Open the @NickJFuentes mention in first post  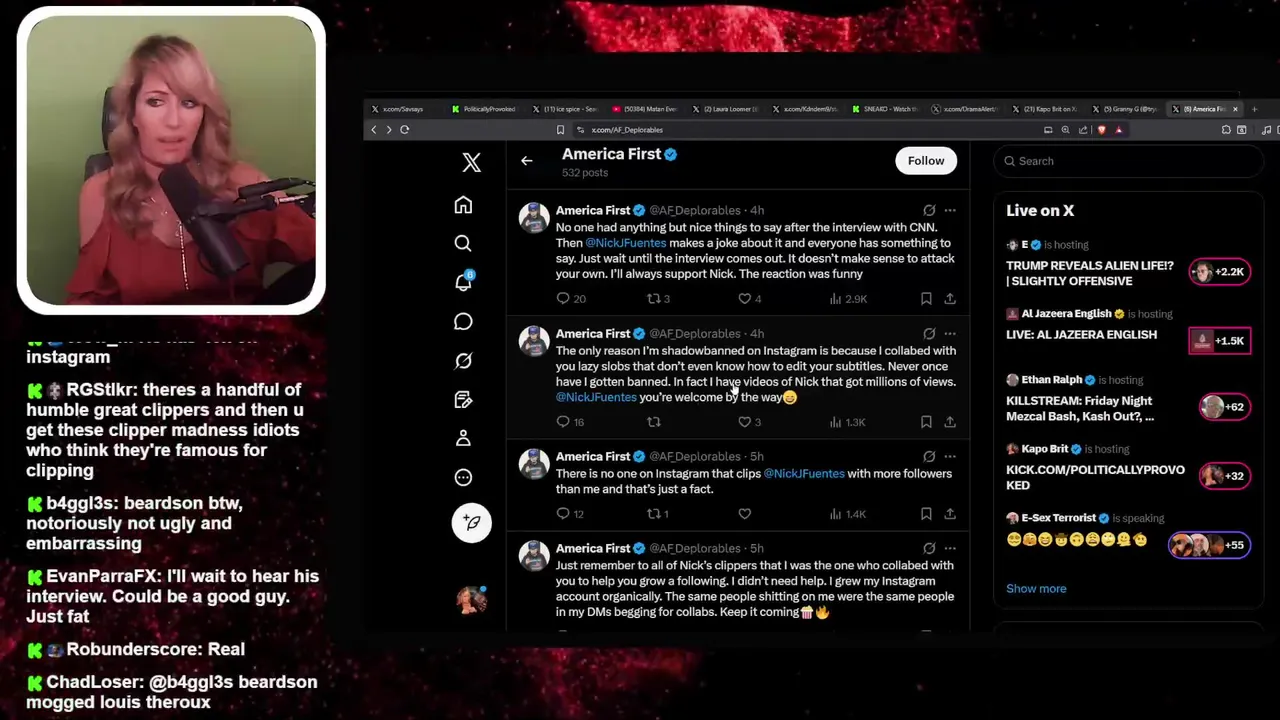625,243
